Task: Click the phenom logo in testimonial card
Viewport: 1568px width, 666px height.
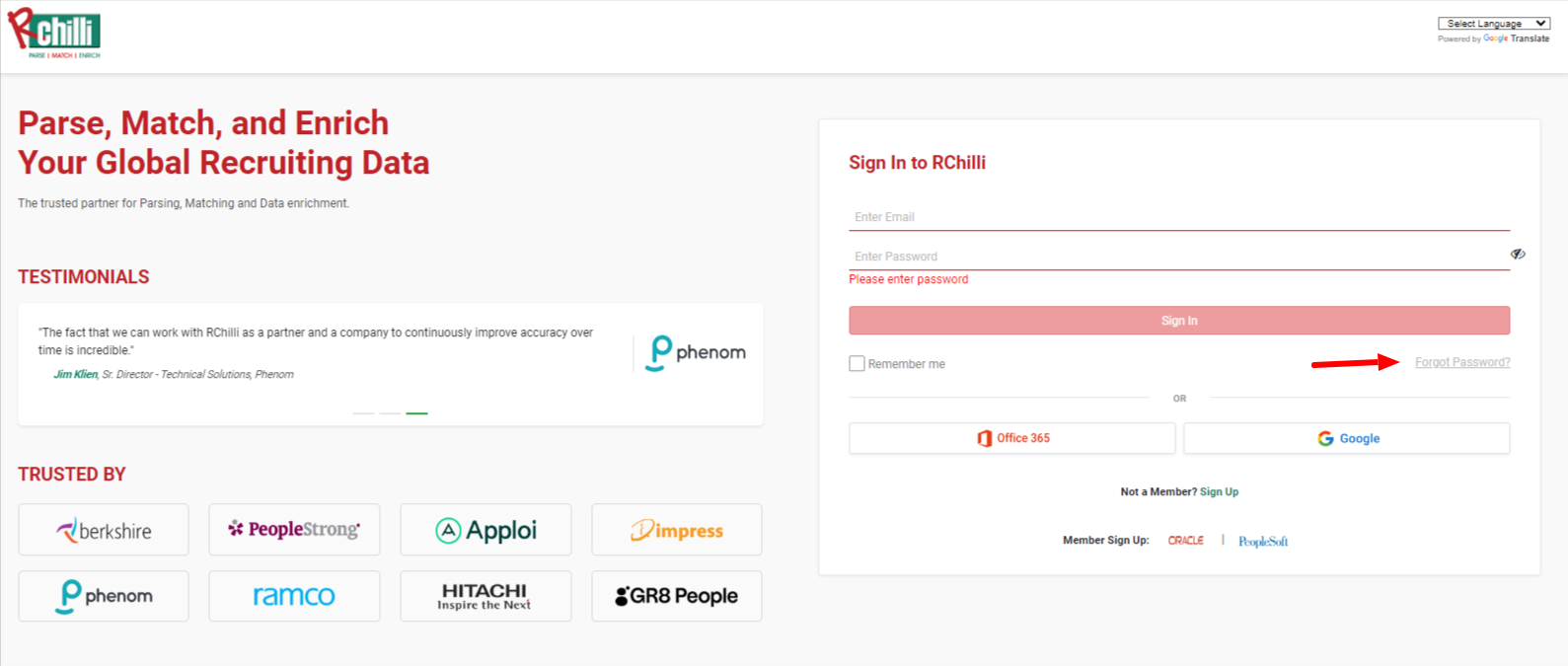Action: pyautogui.click(x=696, y=352)
